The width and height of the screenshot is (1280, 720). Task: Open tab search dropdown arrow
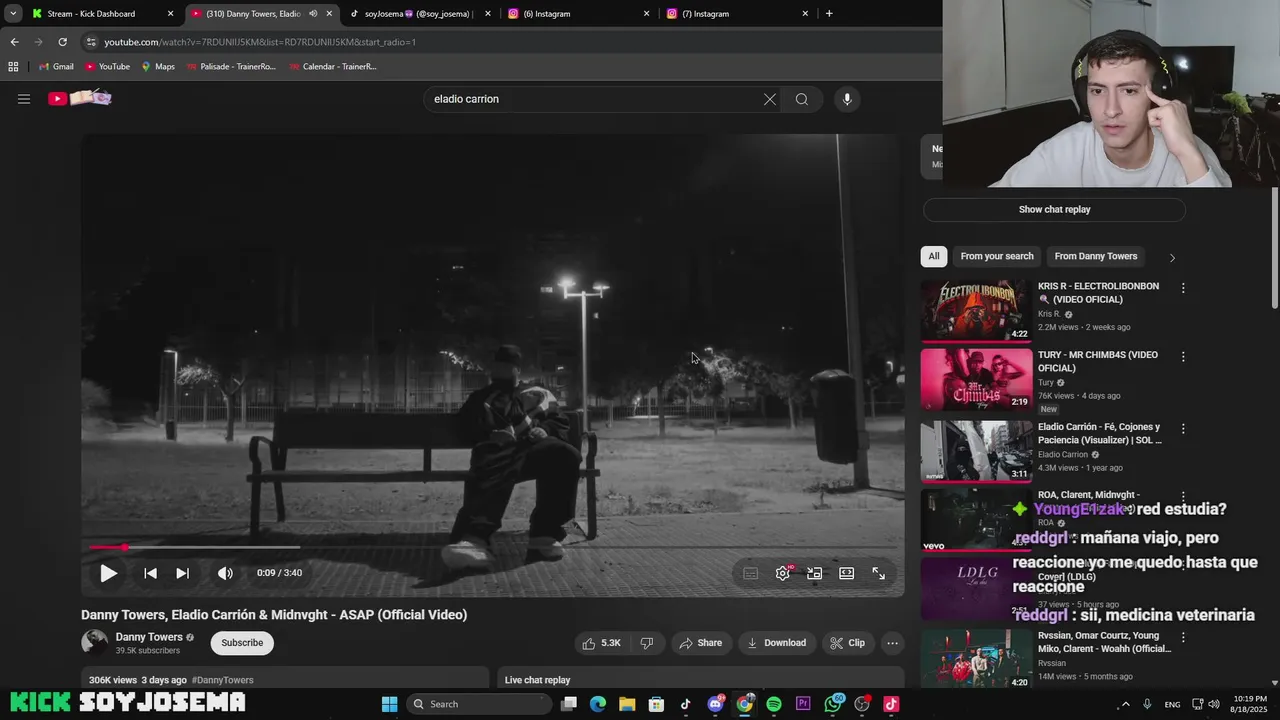tap(13, 14)
